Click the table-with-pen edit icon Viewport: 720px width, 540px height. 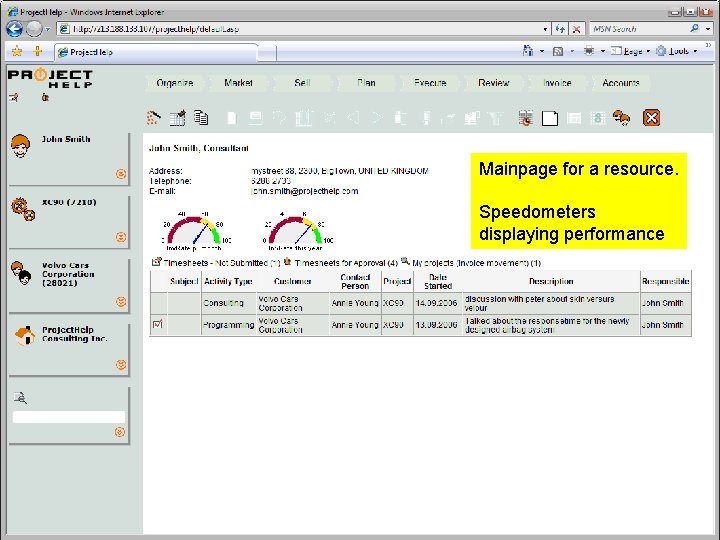pos(178,118)
